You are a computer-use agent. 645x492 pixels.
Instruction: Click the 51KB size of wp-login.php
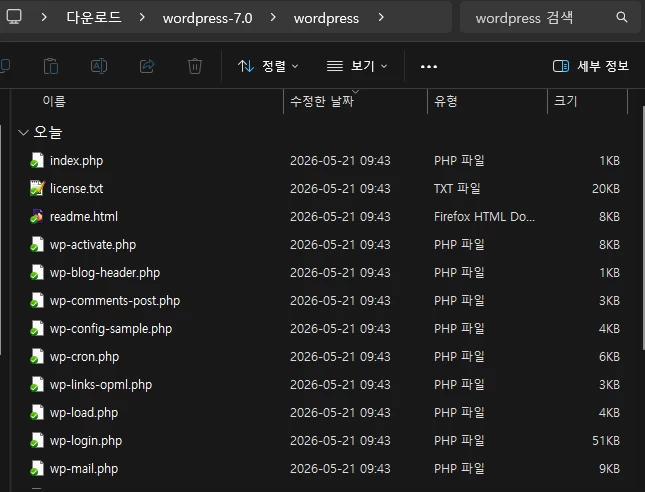pos(606,441)
